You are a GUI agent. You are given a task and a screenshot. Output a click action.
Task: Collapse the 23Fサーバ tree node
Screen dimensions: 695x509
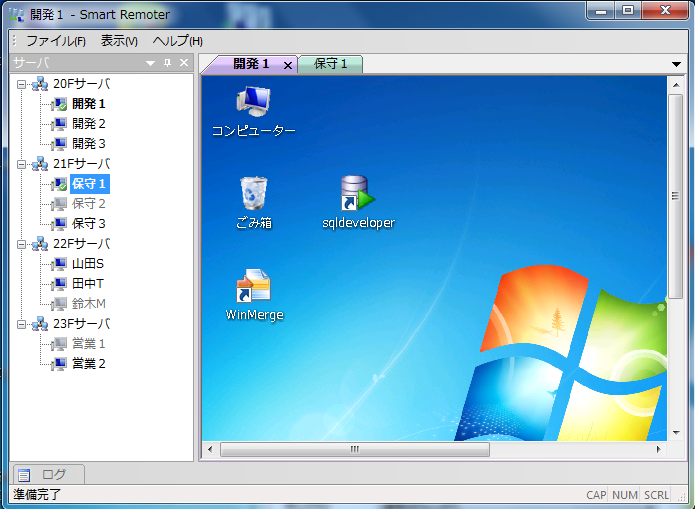pos(22,324)
